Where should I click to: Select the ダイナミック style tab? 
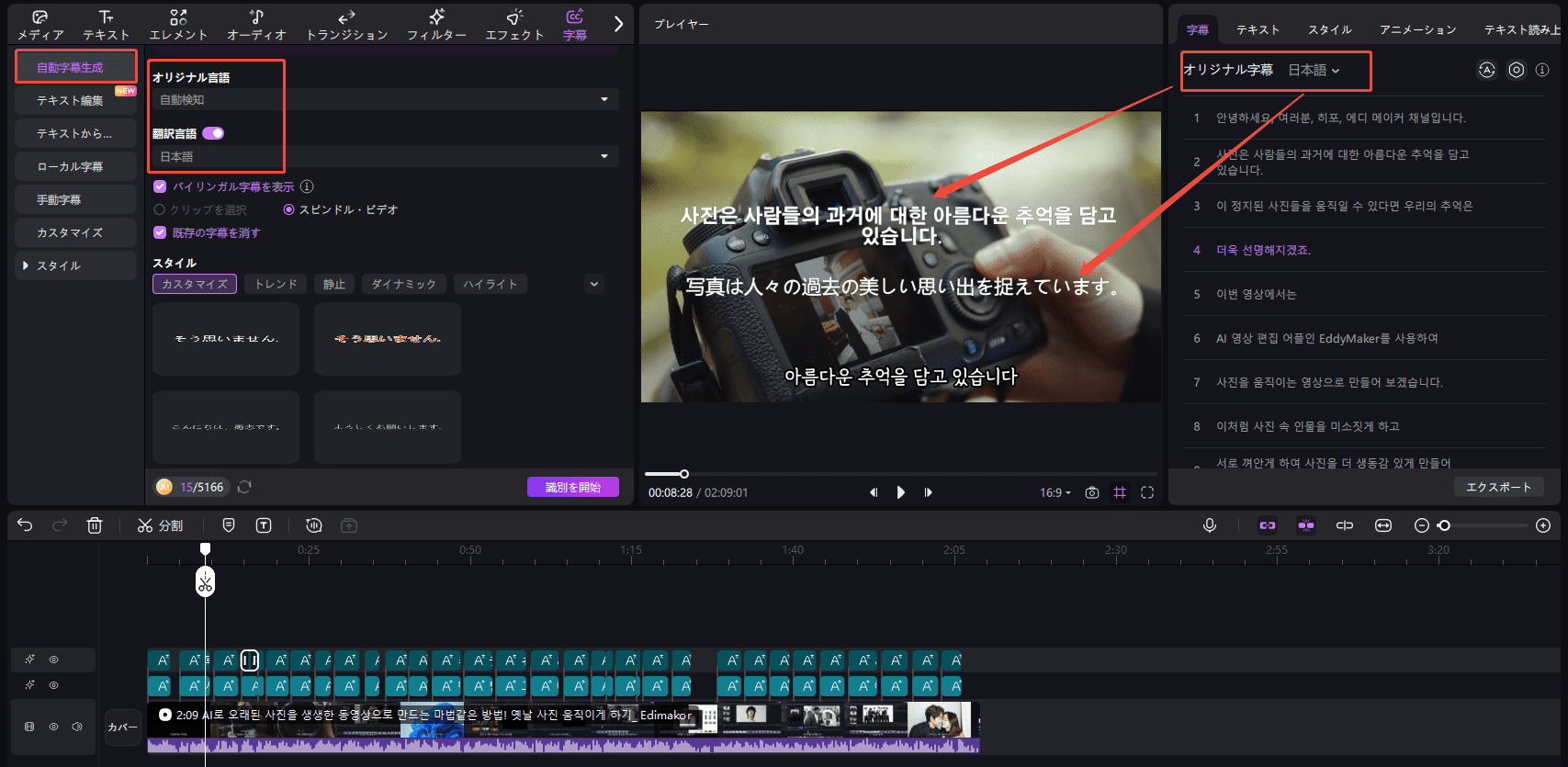pyautogui.click(x=404, y=284)
